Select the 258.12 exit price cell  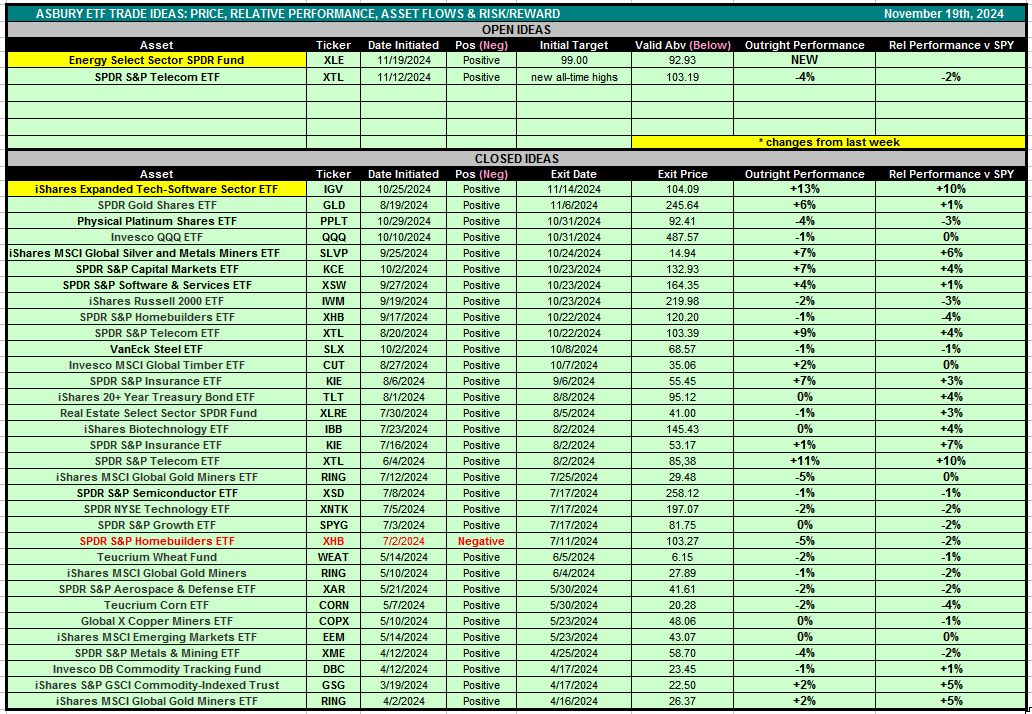682,493
